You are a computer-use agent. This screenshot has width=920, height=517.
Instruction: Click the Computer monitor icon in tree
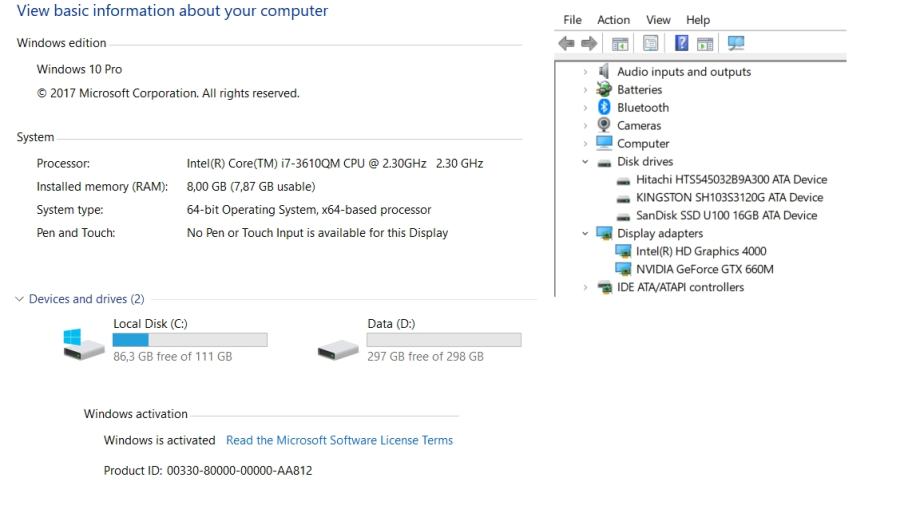point(604,143)
